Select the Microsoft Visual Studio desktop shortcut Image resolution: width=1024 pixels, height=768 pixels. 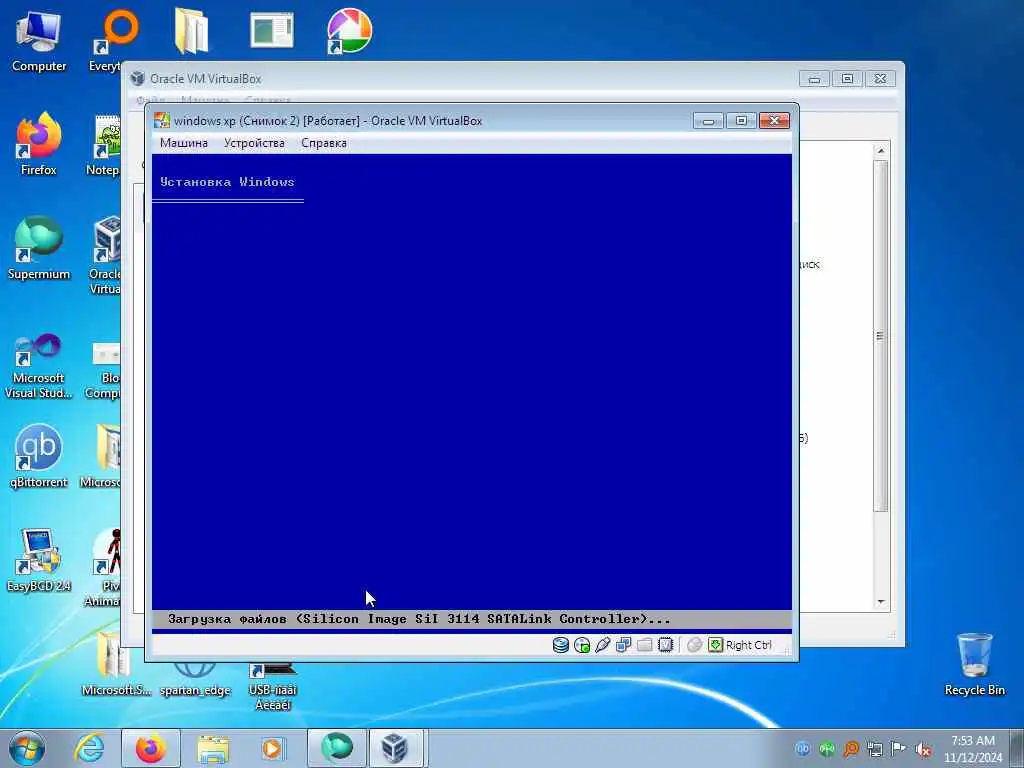tap(39, 366)
